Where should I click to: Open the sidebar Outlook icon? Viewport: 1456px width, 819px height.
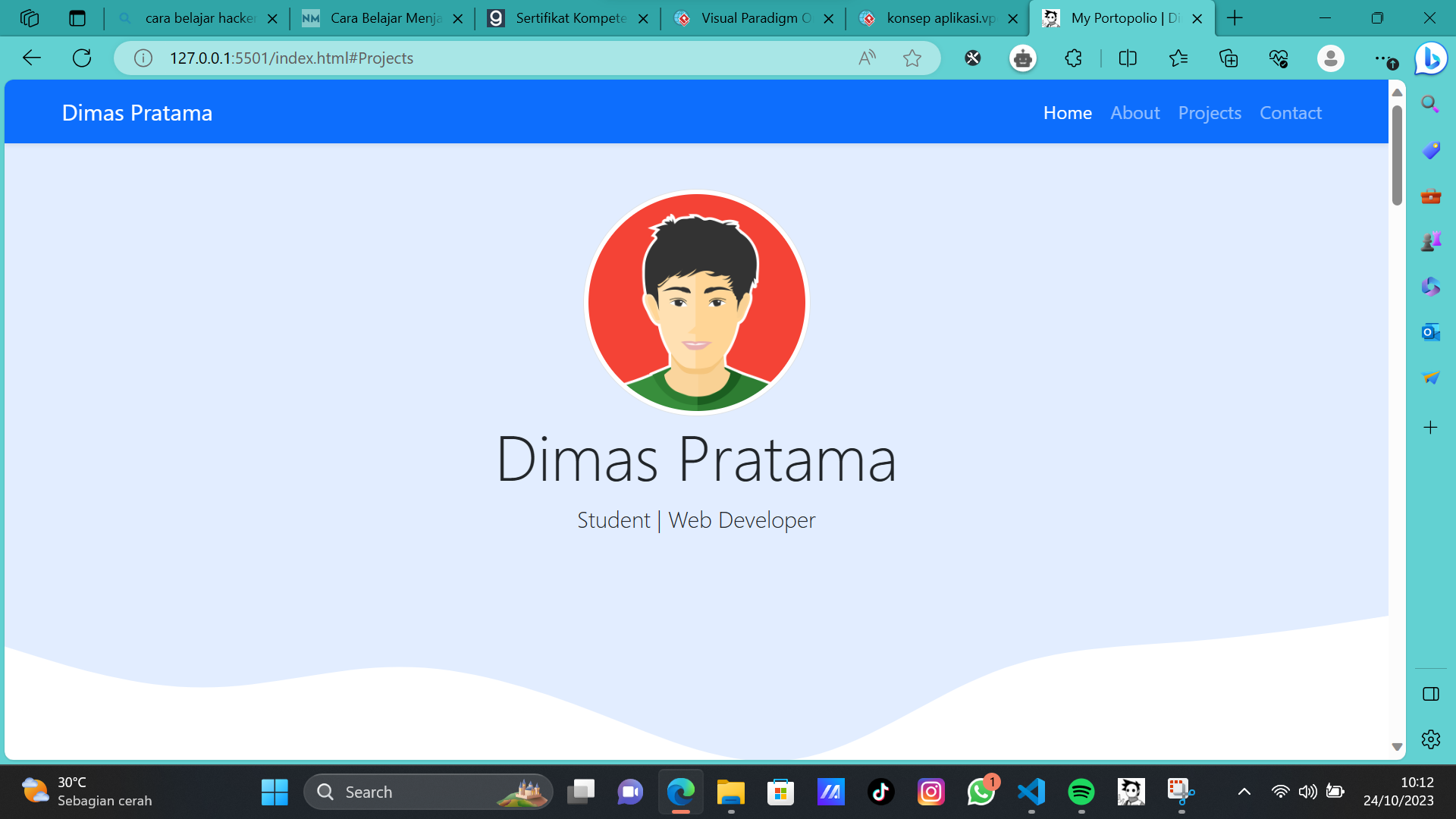[1430, 332]
